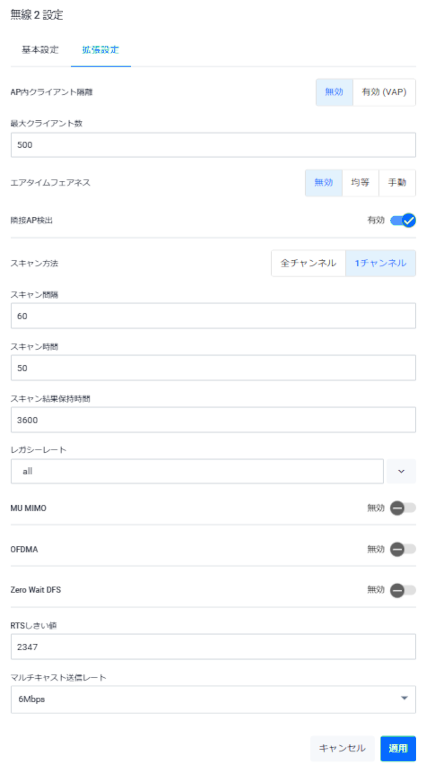Enable the OFDMA toggle
426x773 pixels.
point(403,549)
